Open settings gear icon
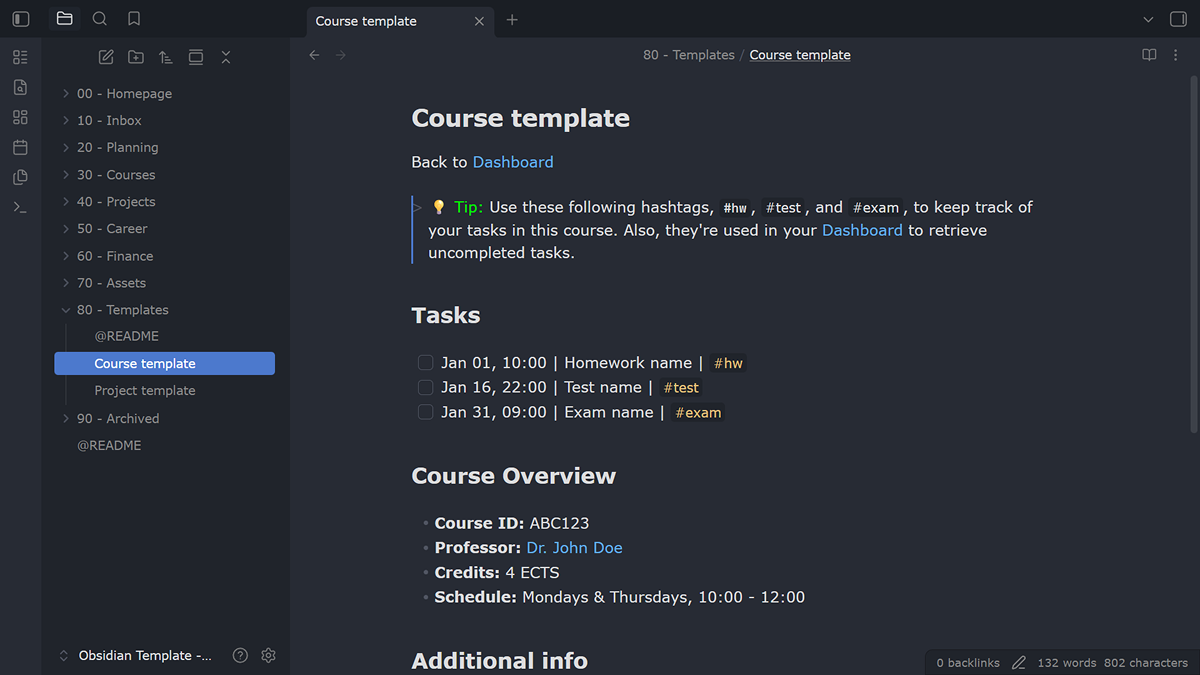The height and width of the screenshot is (675, 1200). (268, 656)
